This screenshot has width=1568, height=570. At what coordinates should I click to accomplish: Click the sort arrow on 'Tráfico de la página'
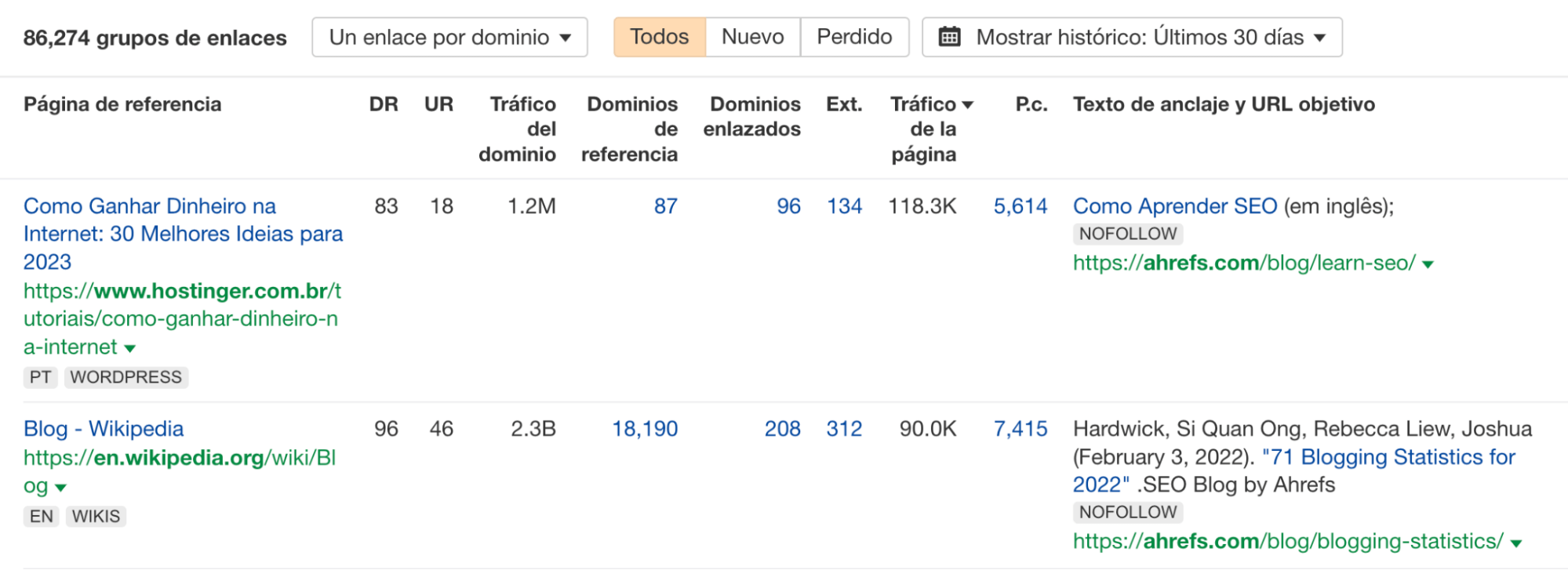[967, 103]
